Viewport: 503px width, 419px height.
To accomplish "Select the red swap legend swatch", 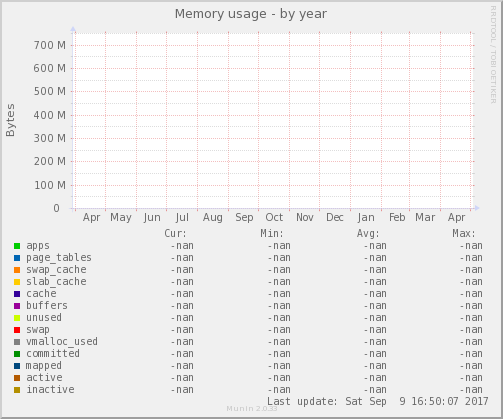I will tap(17, 330).
